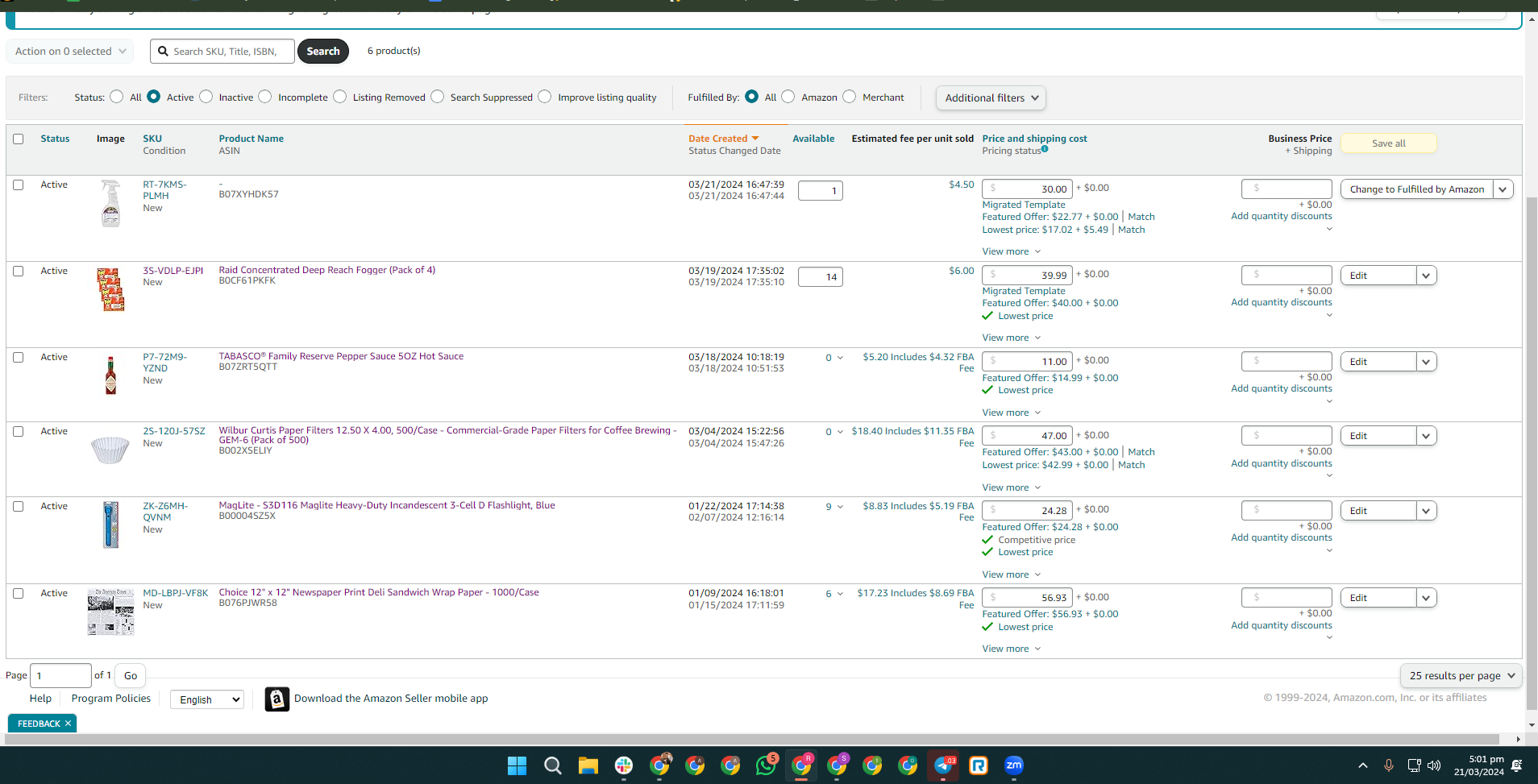Viewport: 1538px width, 784px height.
Task: Sort by Price and shipping cost header
Action: click(x=1034, y=139)
